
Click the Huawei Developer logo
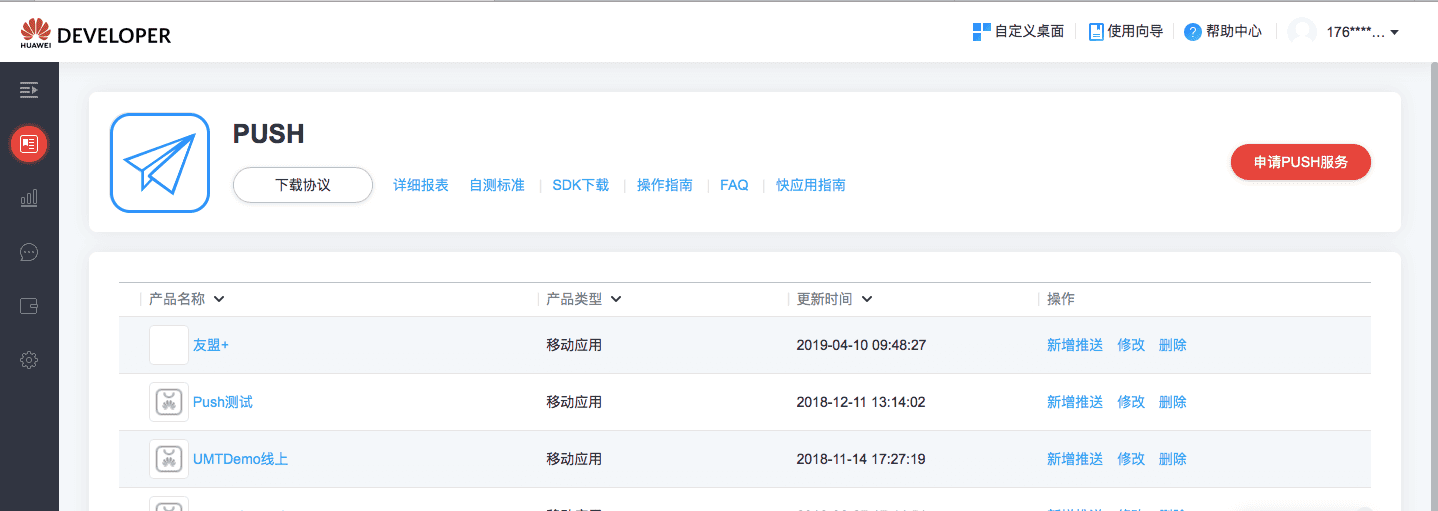click(x=96, y=33)
